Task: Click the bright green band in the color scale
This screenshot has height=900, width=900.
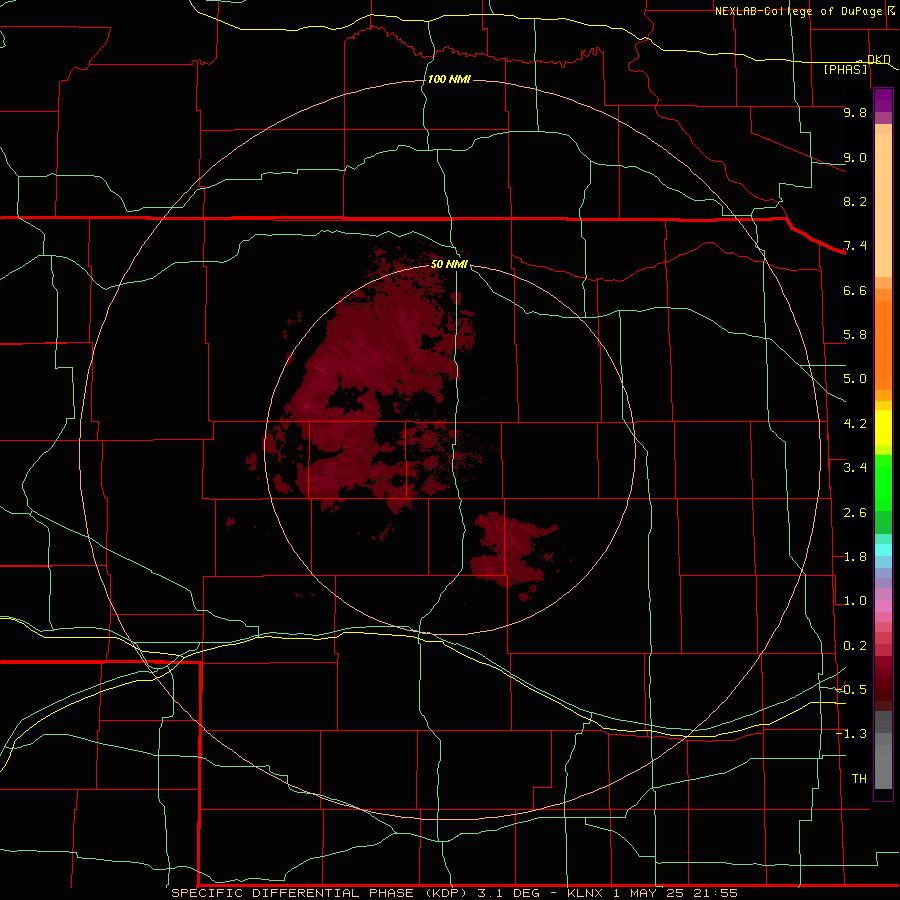Action: click(883, 482)
